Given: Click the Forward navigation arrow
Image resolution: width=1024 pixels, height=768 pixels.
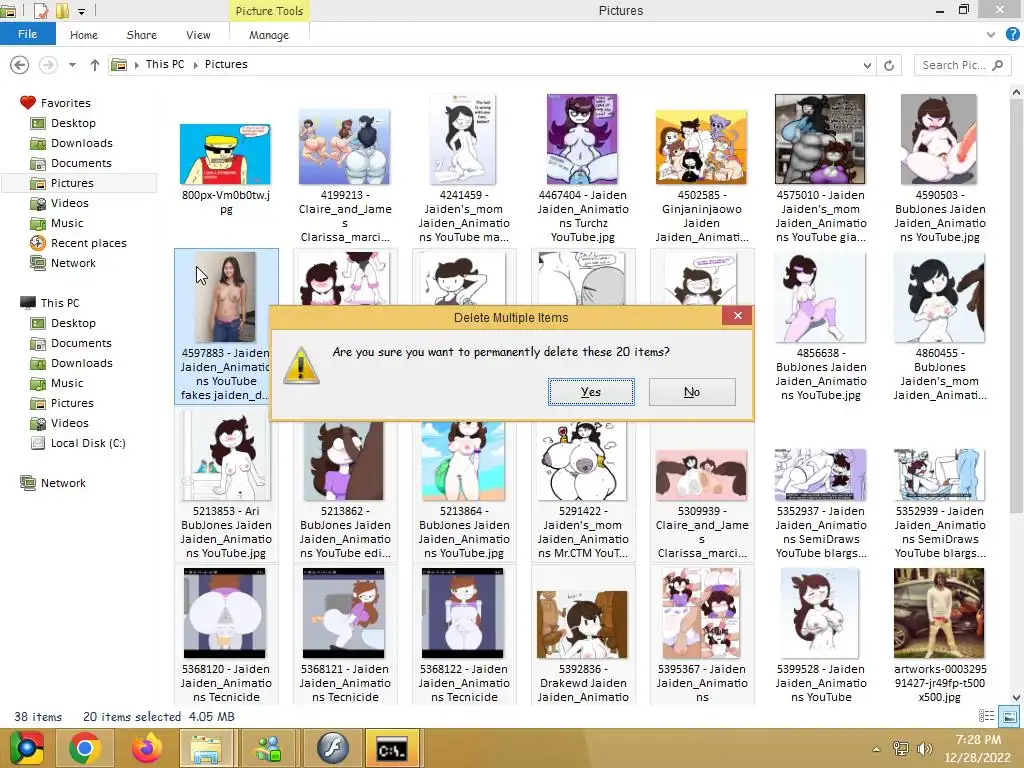Looking at the screenshot, I should tap(48, 65).
